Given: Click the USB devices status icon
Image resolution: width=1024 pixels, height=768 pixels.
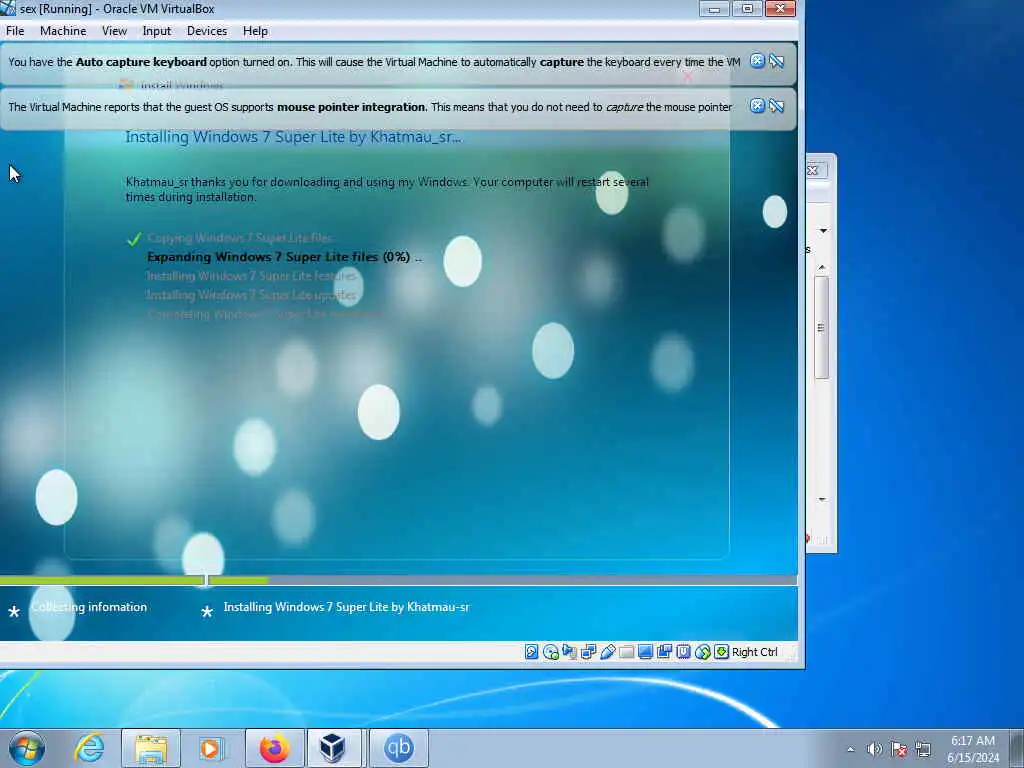Looking at the screenshot, I should click(x=607, y=652).
